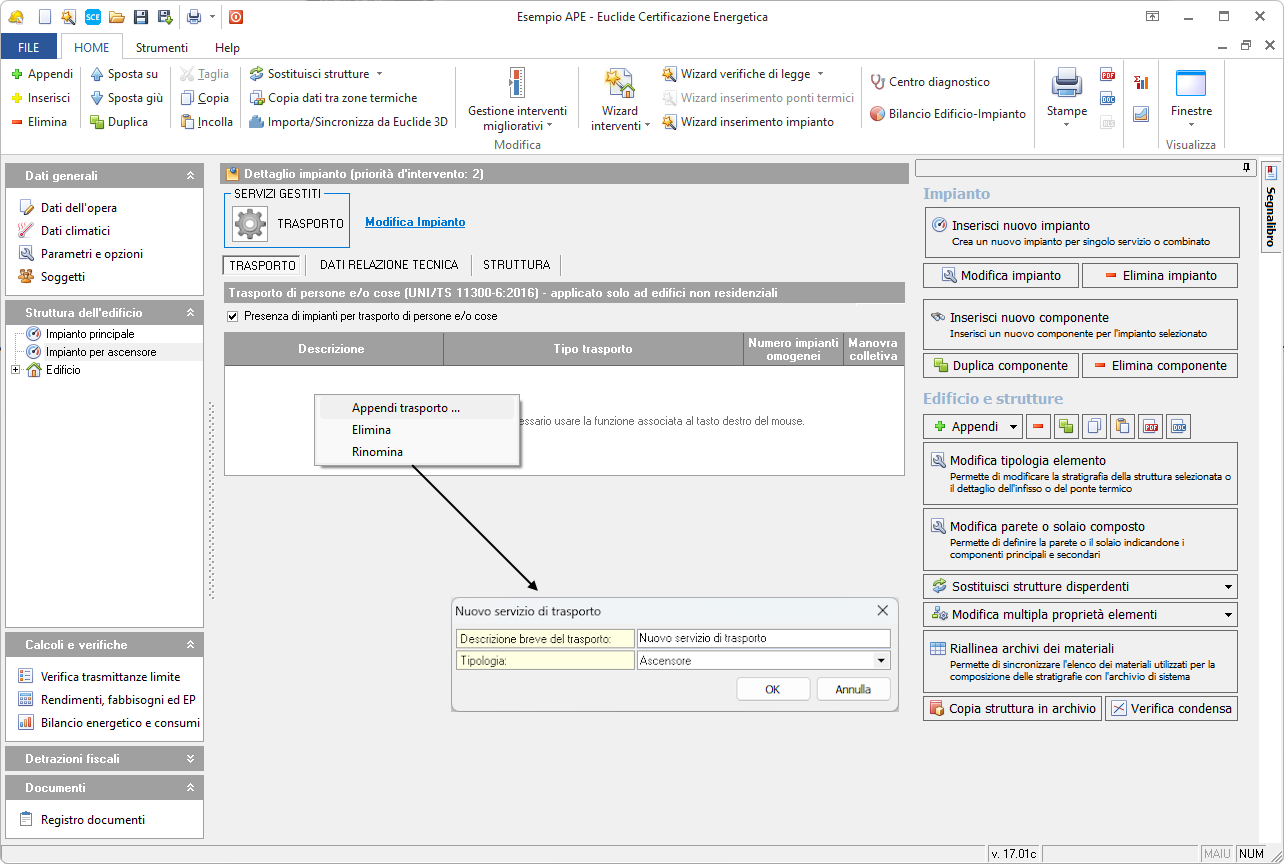1284x864 pixels.
Task: Click the Centro diagnostico stethoscope icon
Action: click(x=878, y=82)
